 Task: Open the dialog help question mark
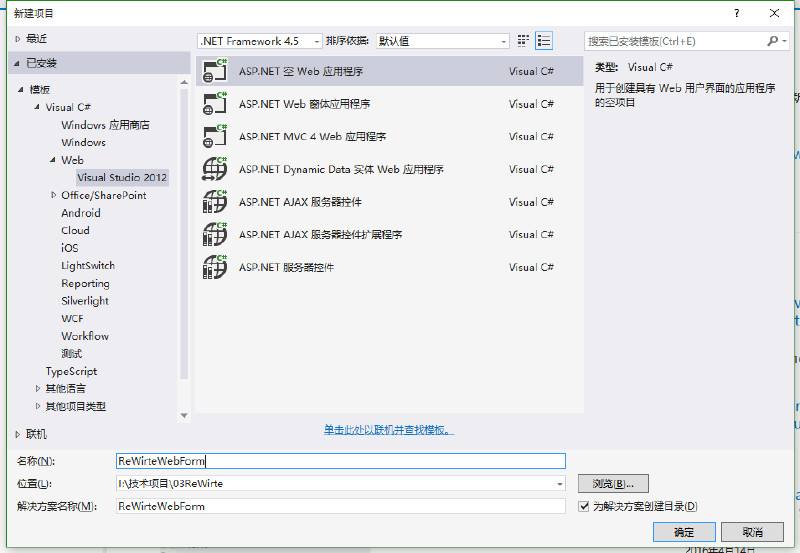pos(736,13)
